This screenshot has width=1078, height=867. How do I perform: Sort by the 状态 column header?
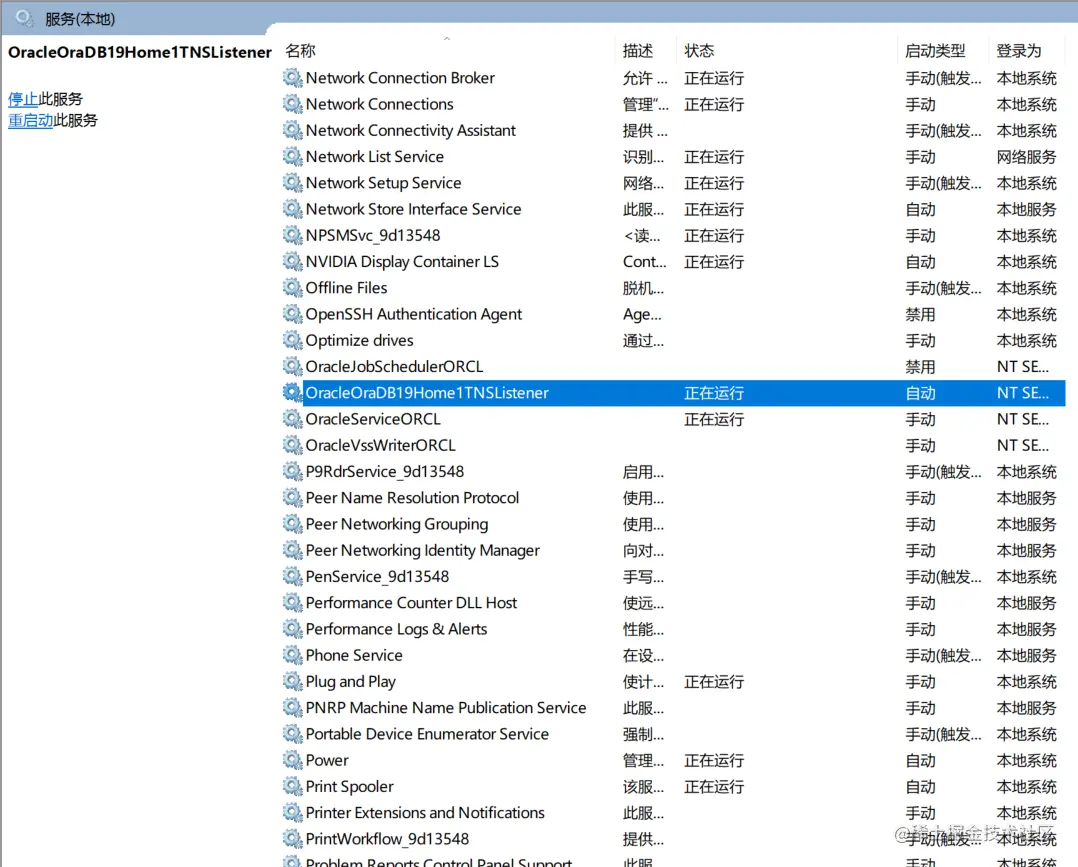coord(699,50)
